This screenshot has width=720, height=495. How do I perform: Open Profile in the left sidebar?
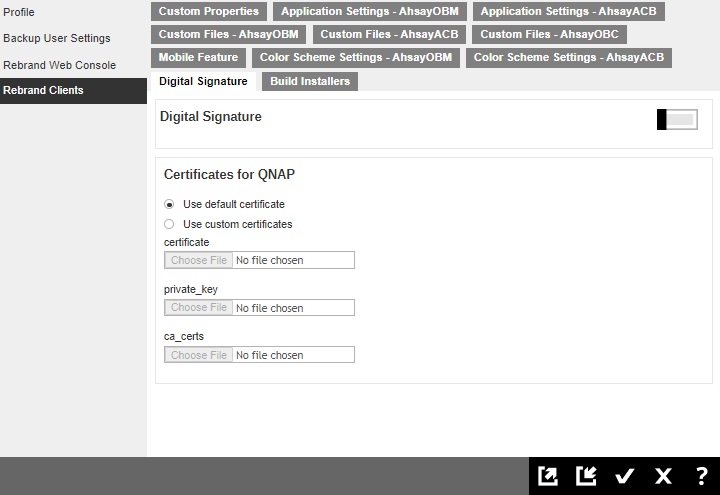19,12
